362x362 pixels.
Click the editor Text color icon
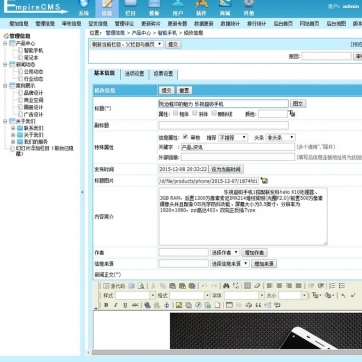click(315, 295)
